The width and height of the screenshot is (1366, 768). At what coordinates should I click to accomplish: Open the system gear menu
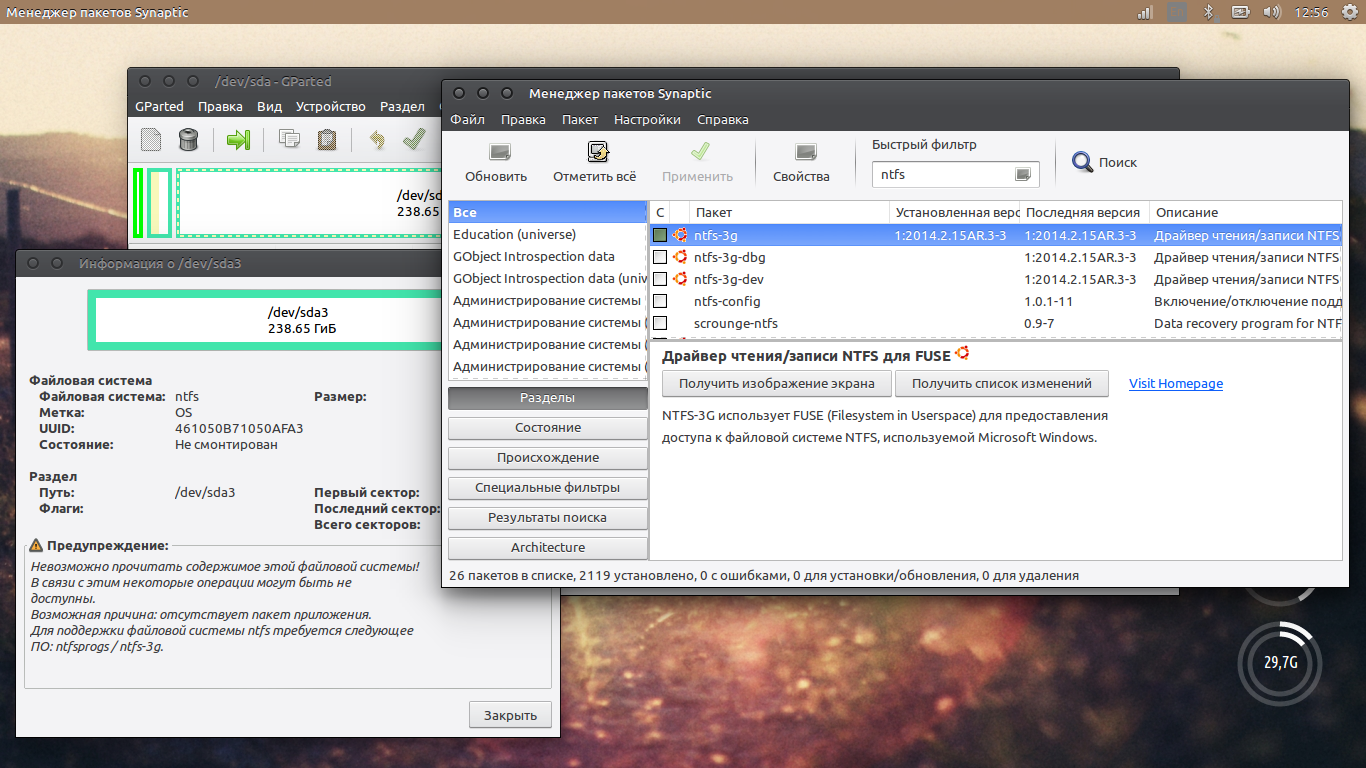click(1349, 12)
